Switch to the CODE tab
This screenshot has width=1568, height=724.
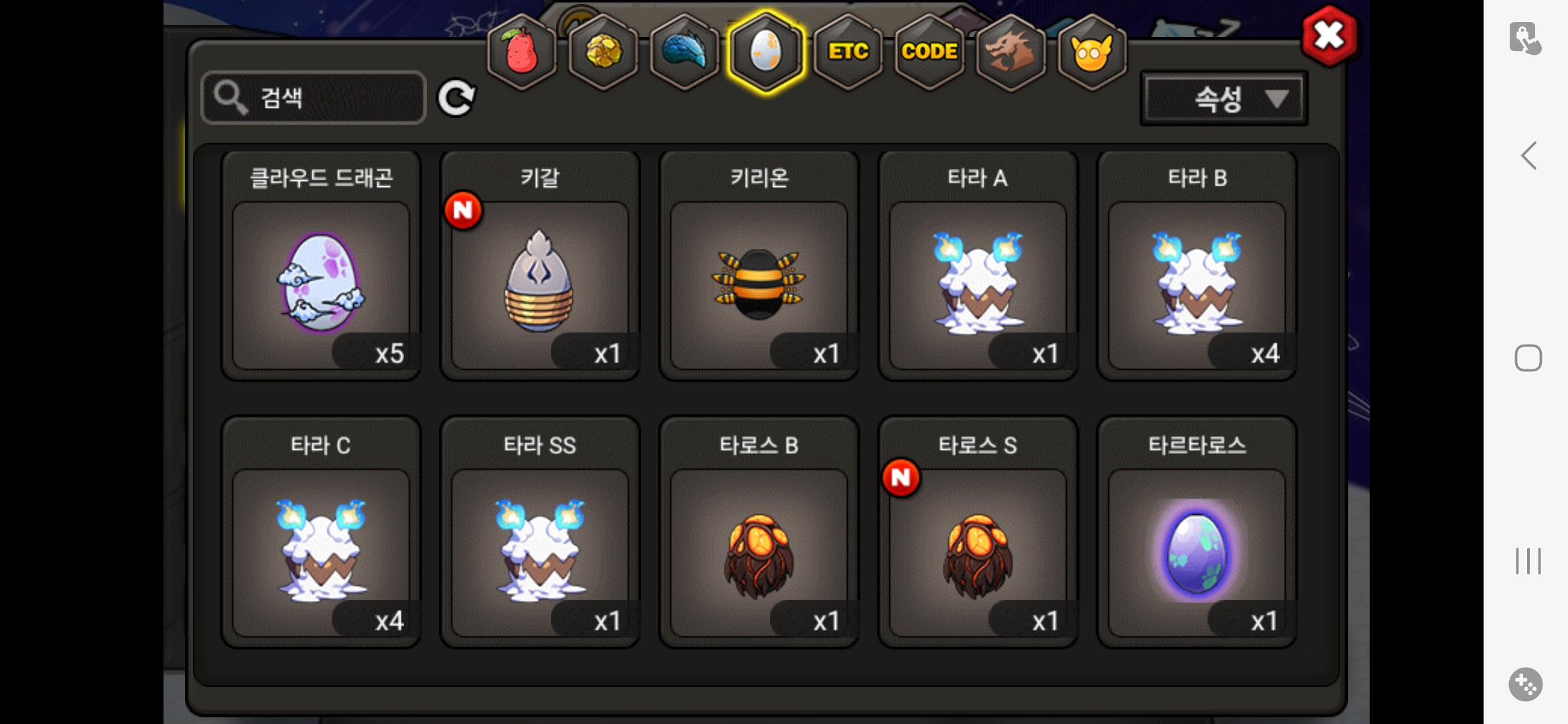929,52
